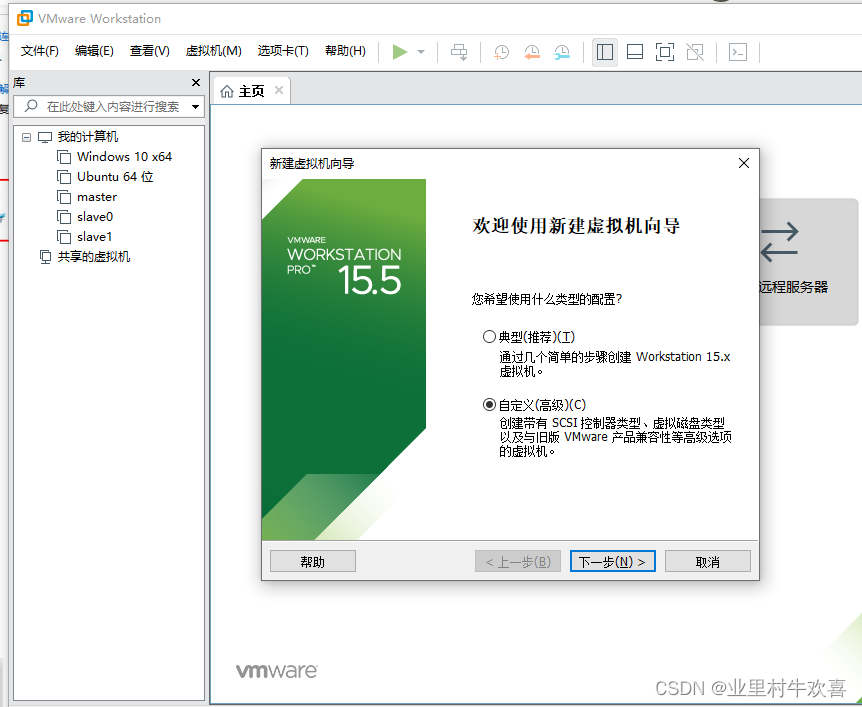Open the 帮助(H) menu
This screenshot has width=862, height=707.
(345, 51)
